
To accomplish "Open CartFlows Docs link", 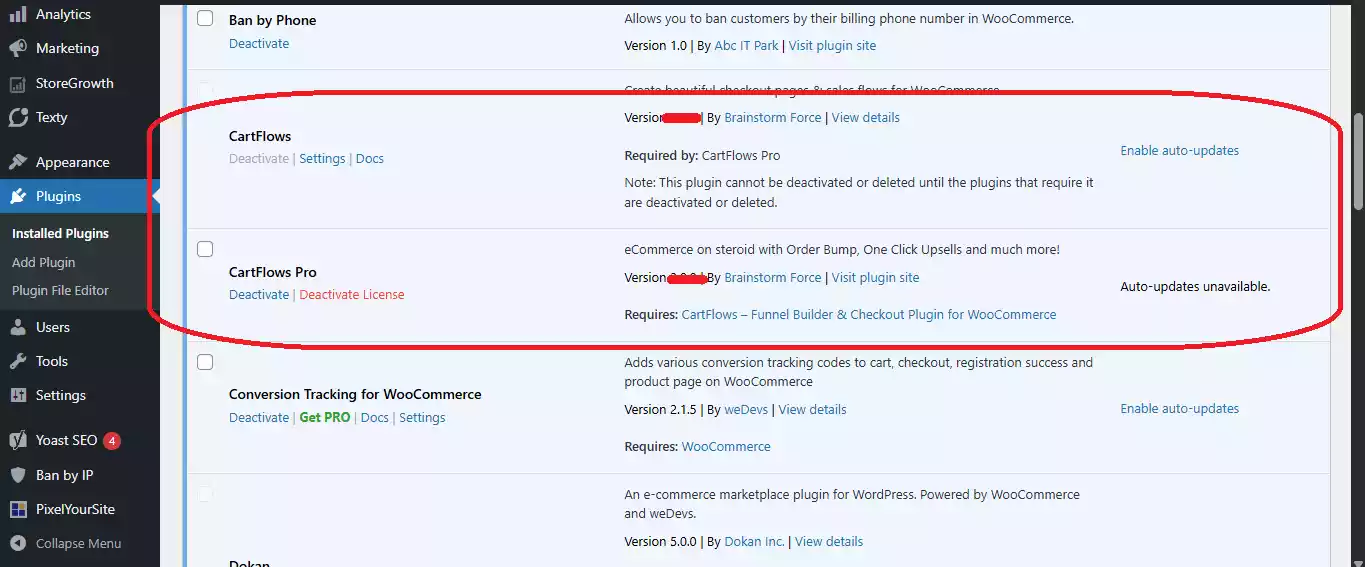I will pos(370,158).
